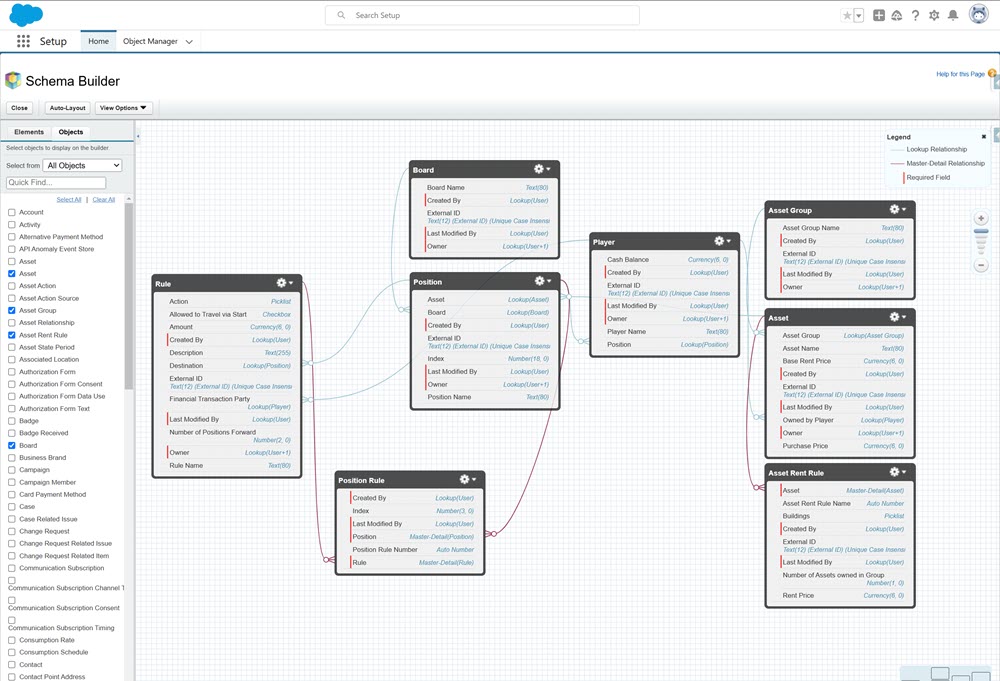
Task: Click the Clear All link
Action: (x=104, y=200)
